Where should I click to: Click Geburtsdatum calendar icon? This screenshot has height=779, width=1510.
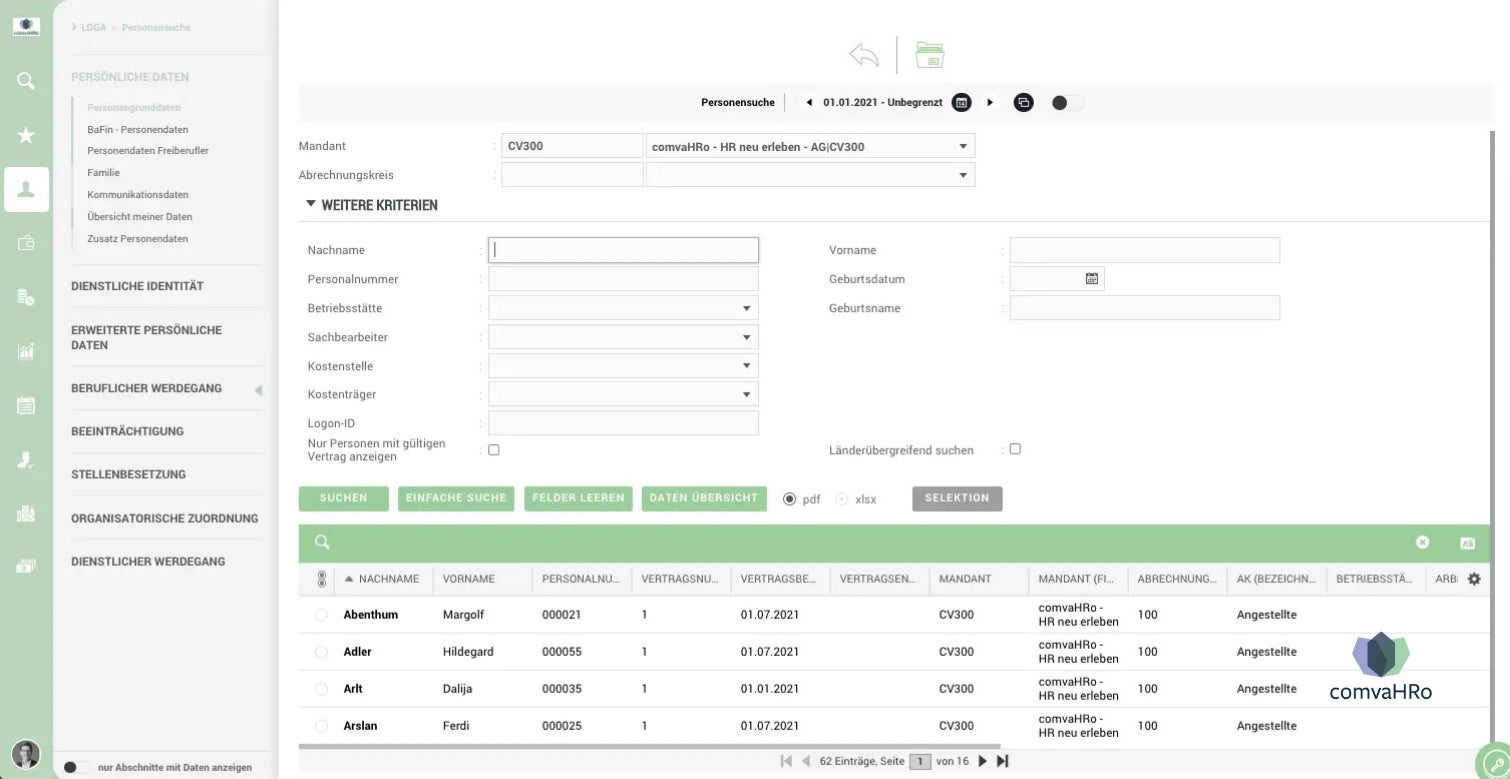1092,279
